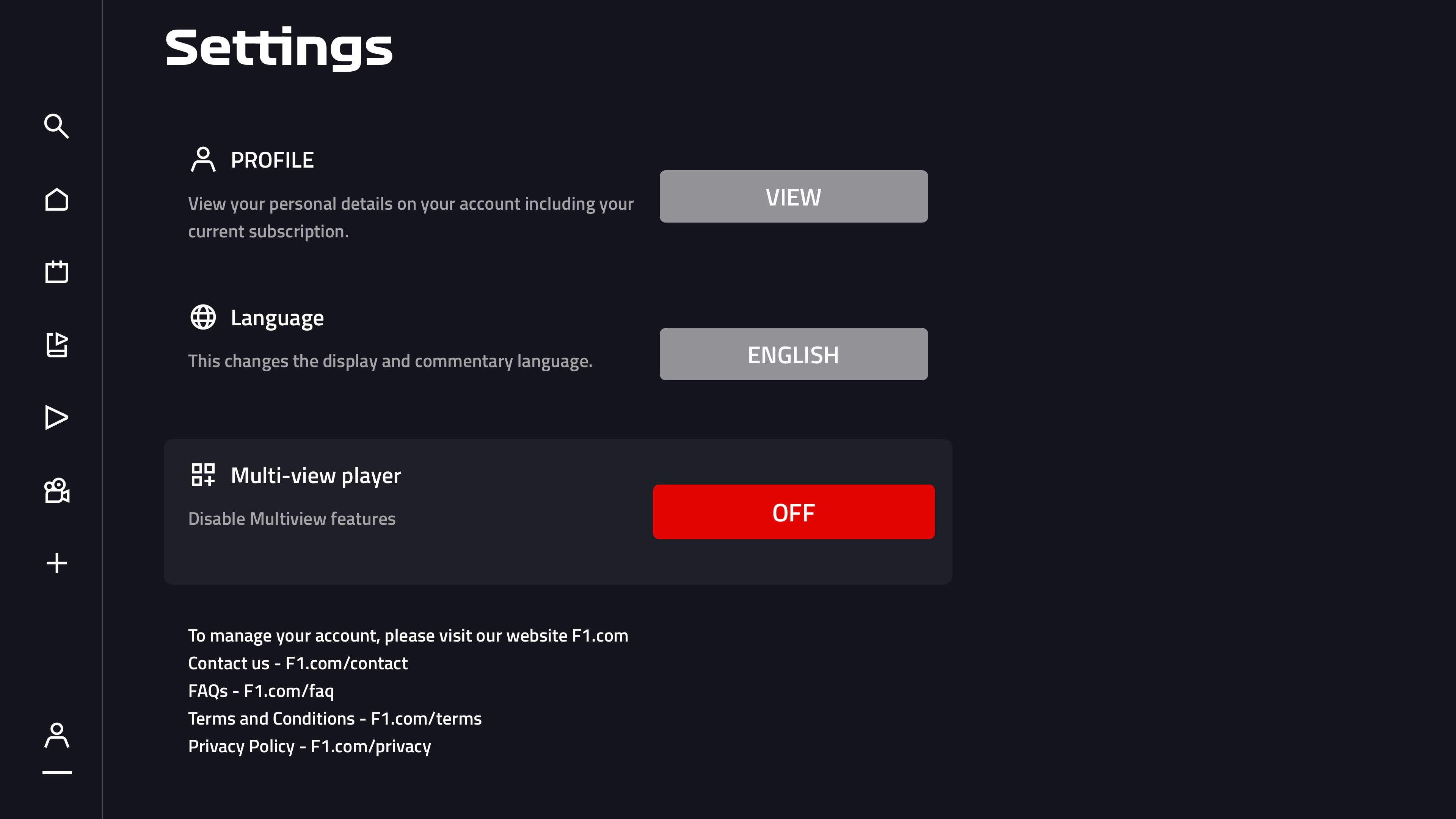The height and width of the screenshot is (819, 1456).
Task: Go to the Home screen icon
Action: click(56, 199)
